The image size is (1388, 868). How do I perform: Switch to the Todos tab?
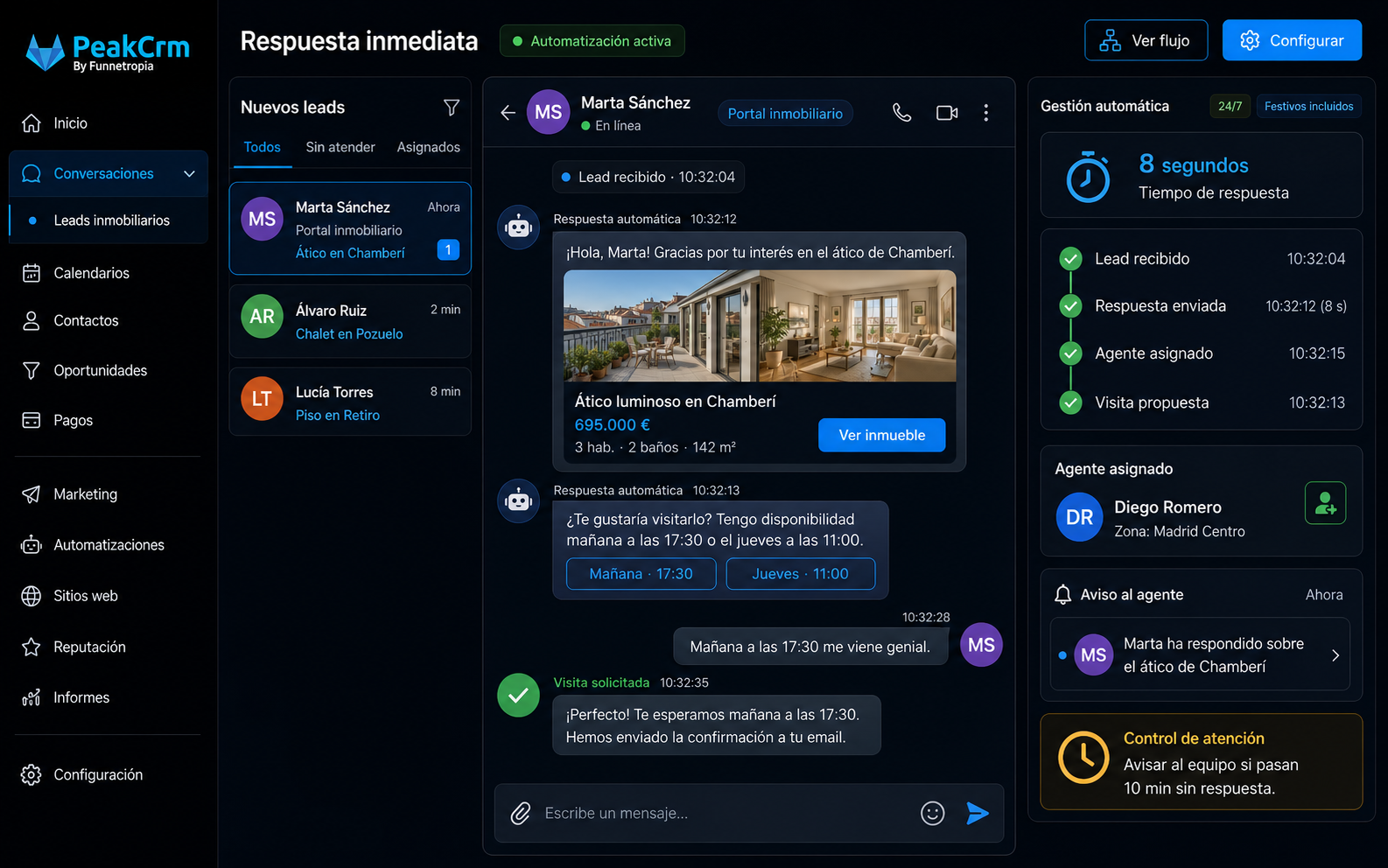(263, 147)
